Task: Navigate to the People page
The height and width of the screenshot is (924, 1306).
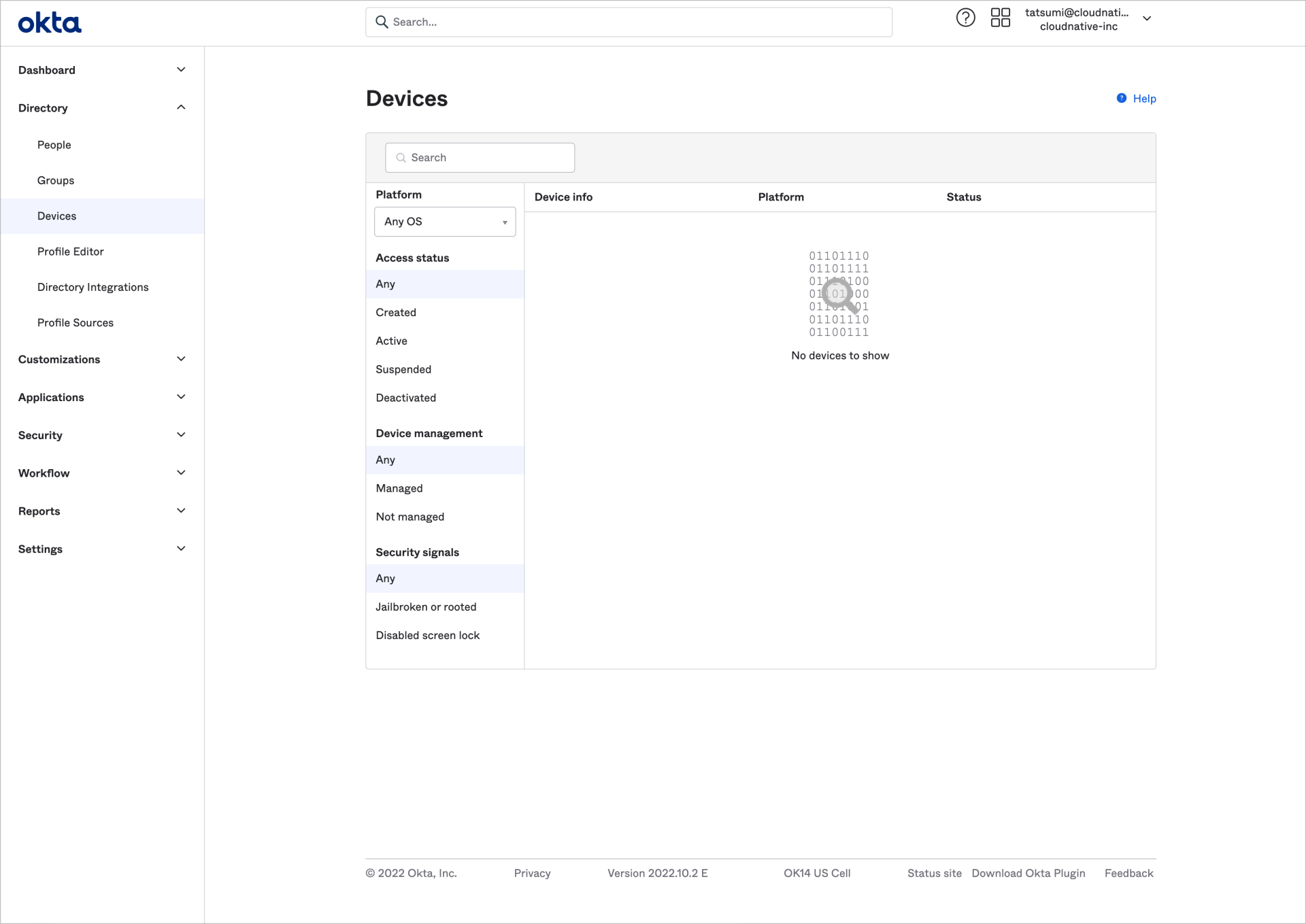Action: click(54, 145)
